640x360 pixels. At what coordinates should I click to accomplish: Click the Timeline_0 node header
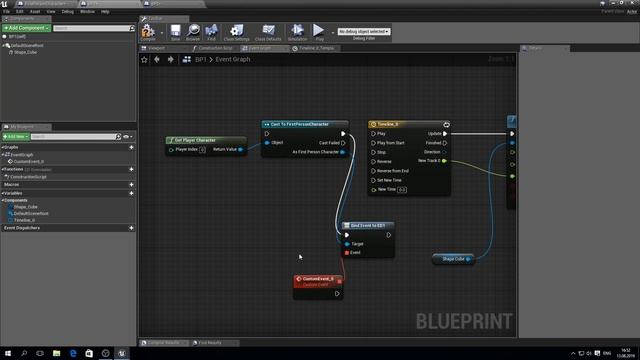point(409,124)
